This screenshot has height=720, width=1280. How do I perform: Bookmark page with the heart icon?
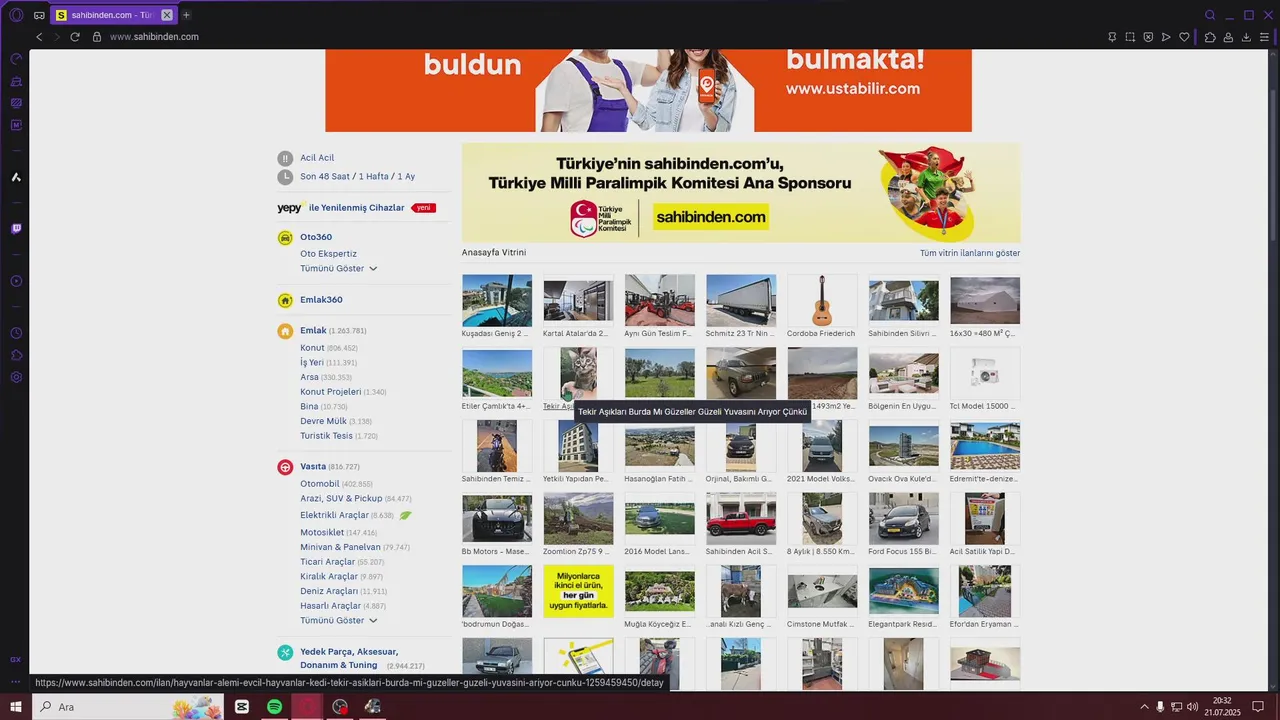[1184, 37]
